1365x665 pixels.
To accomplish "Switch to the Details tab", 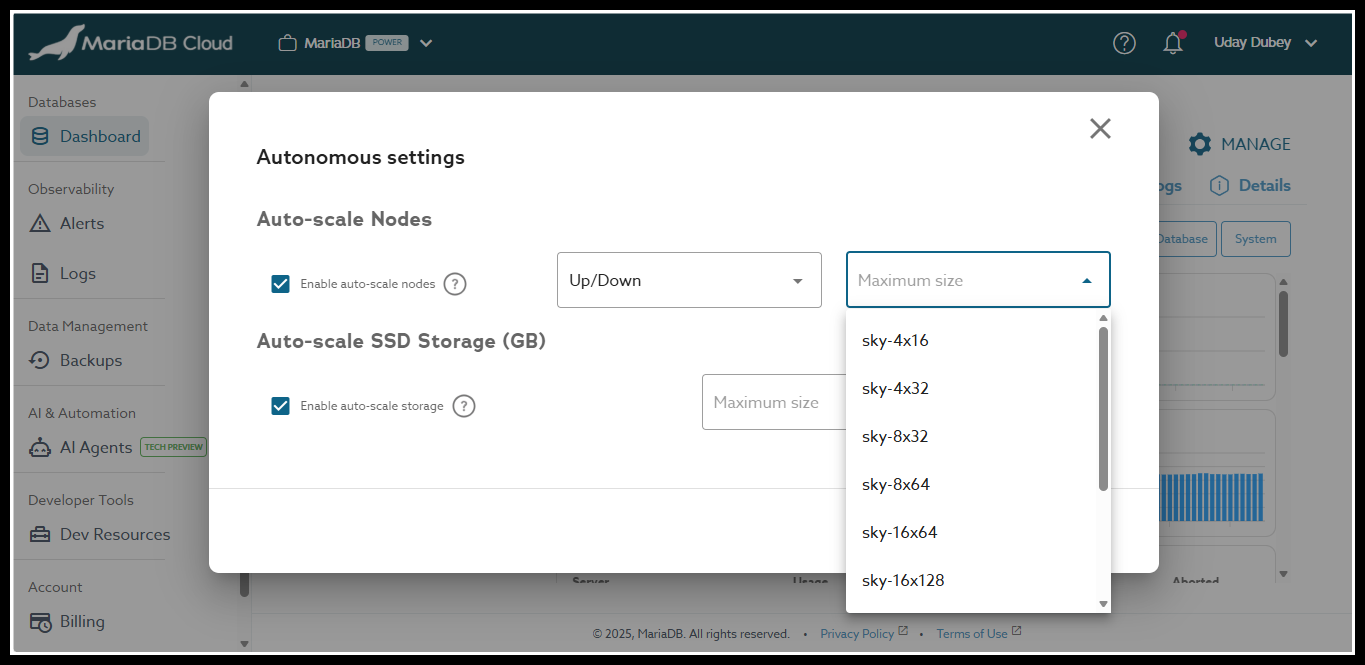I will click(x=1249, y=185).
